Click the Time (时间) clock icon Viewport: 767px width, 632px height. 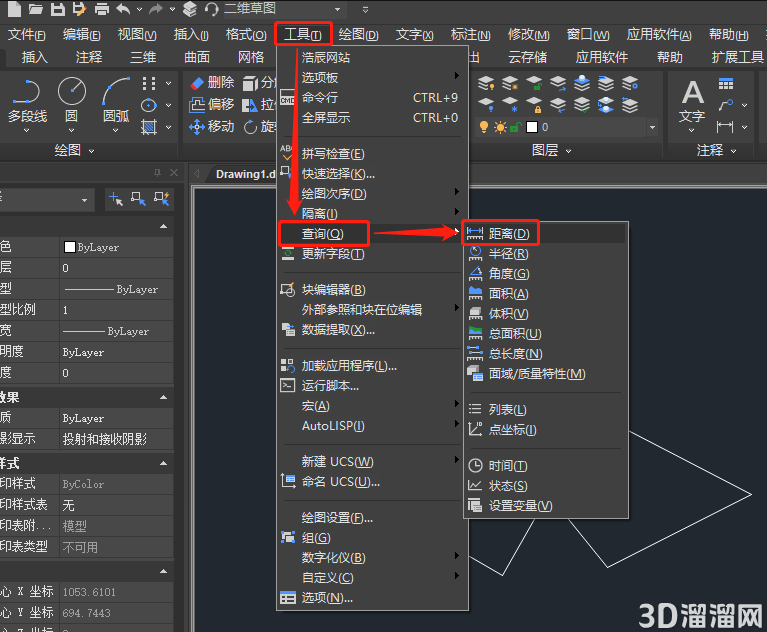[x=475, y=466]
